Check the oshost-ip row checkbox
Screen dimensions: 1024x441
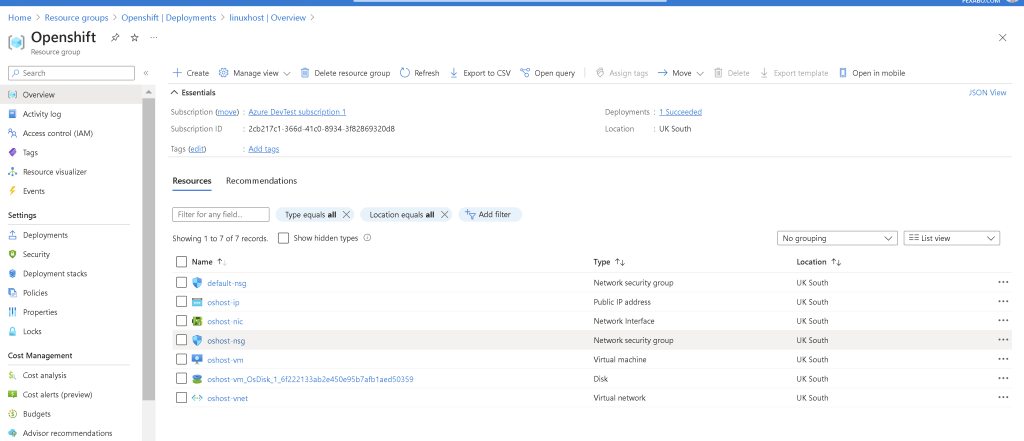(182, 302)
